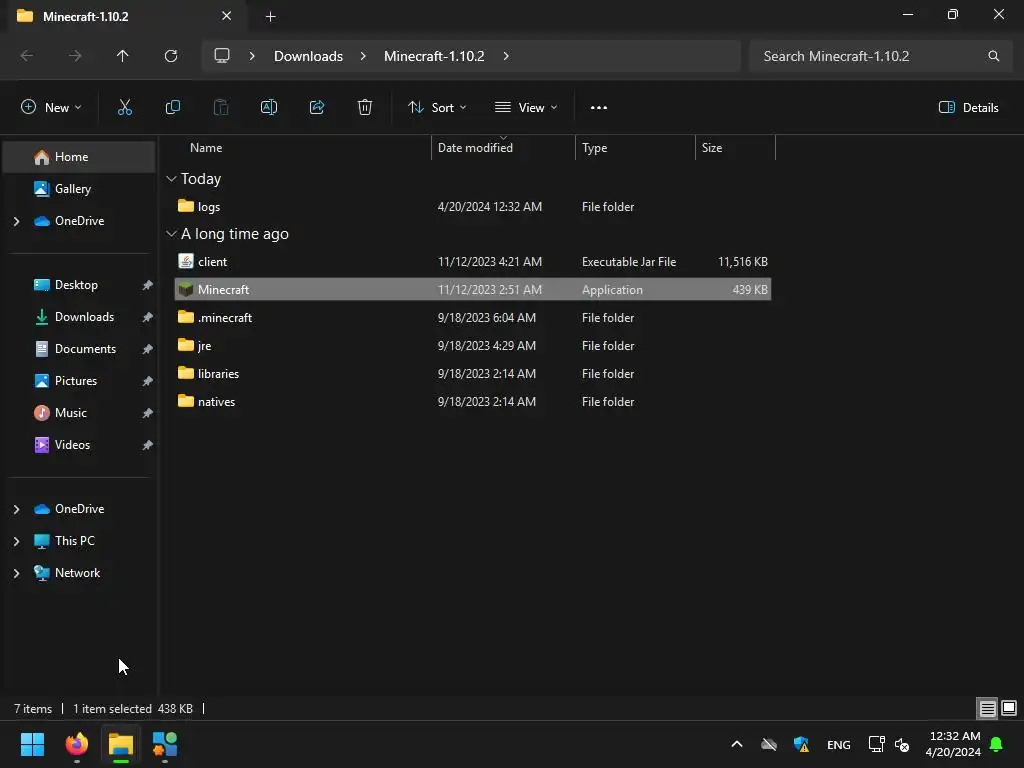Expand This PC tree node

[x=16, y=541]
